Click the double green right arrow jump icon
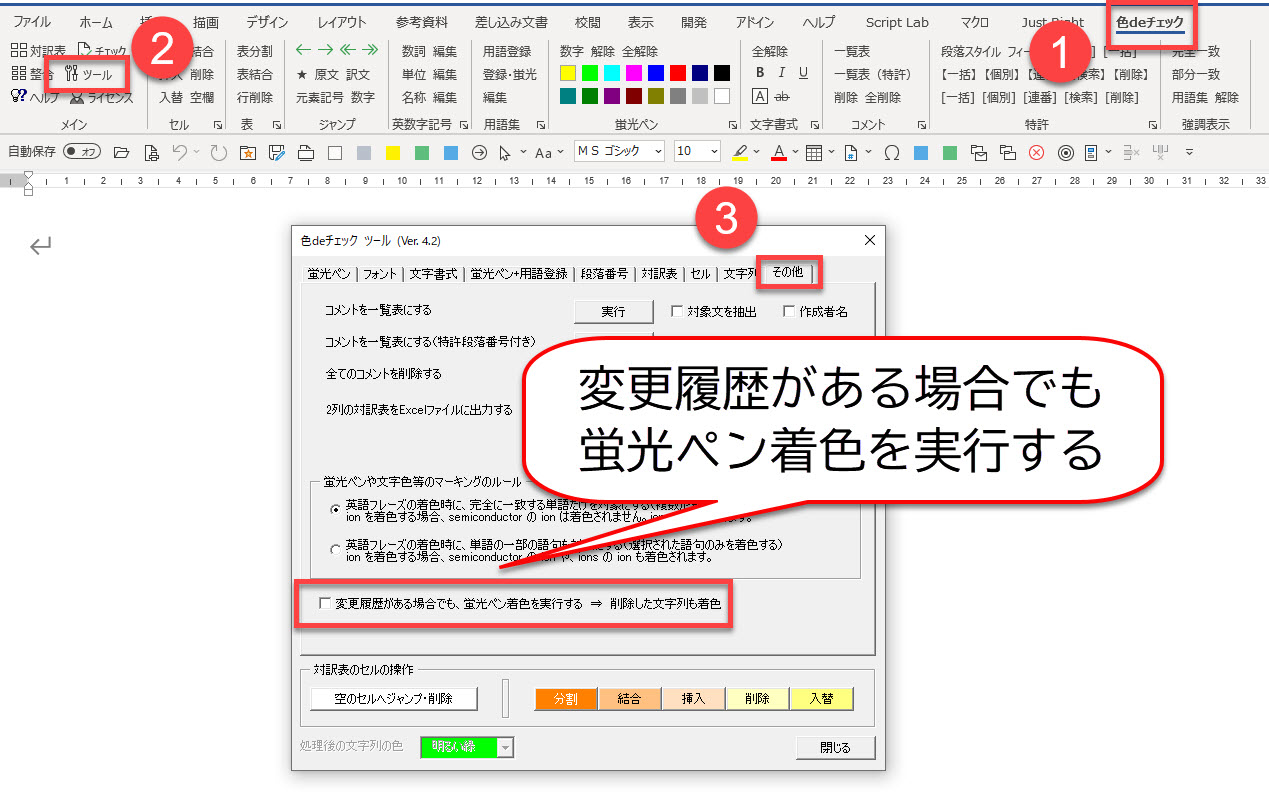Image resolution: width=1269 pixels, height=794 pixels. point(370,50)
